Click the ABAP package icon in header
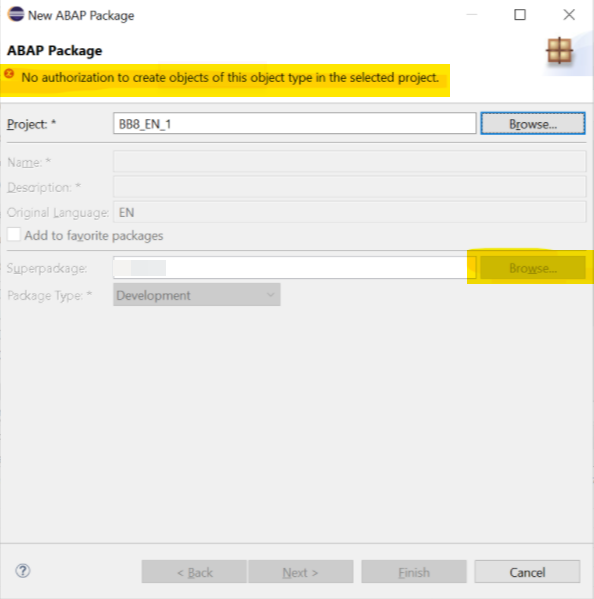Viewport: 594px width, 599px height. tap(560, 50)
